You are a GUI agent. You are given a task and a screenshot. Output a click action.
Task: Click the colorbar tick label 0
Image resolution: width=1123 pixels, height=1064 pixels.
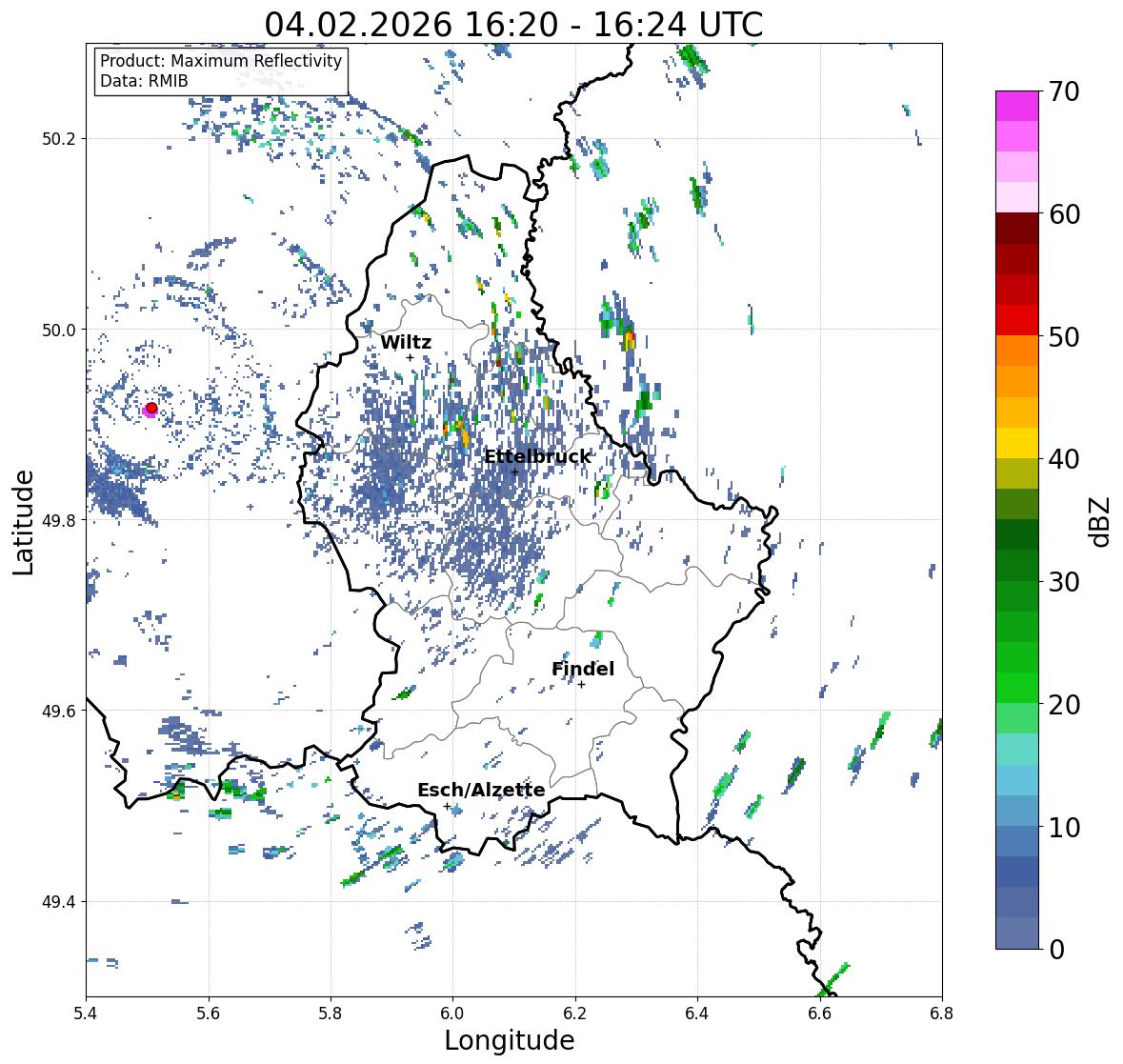1056,950
